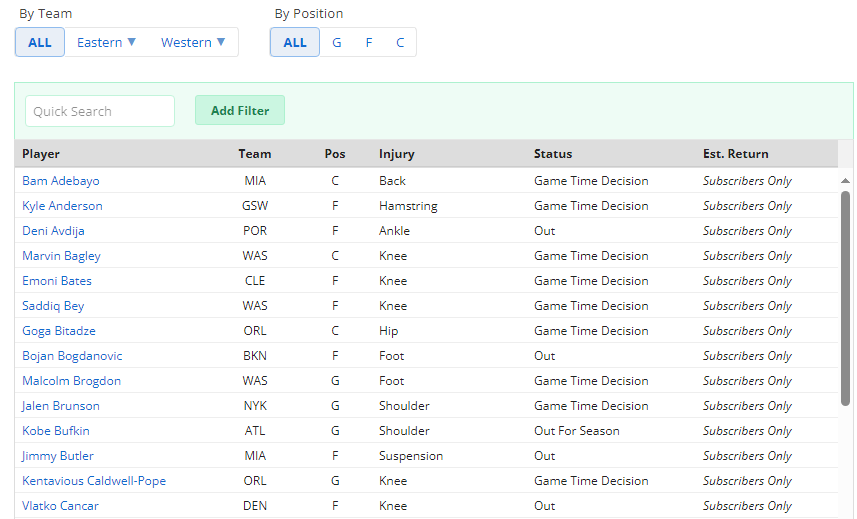This screenshot has height=519, width=857.
Task: Click Out For Season status cell
Action: pos(577,430)
